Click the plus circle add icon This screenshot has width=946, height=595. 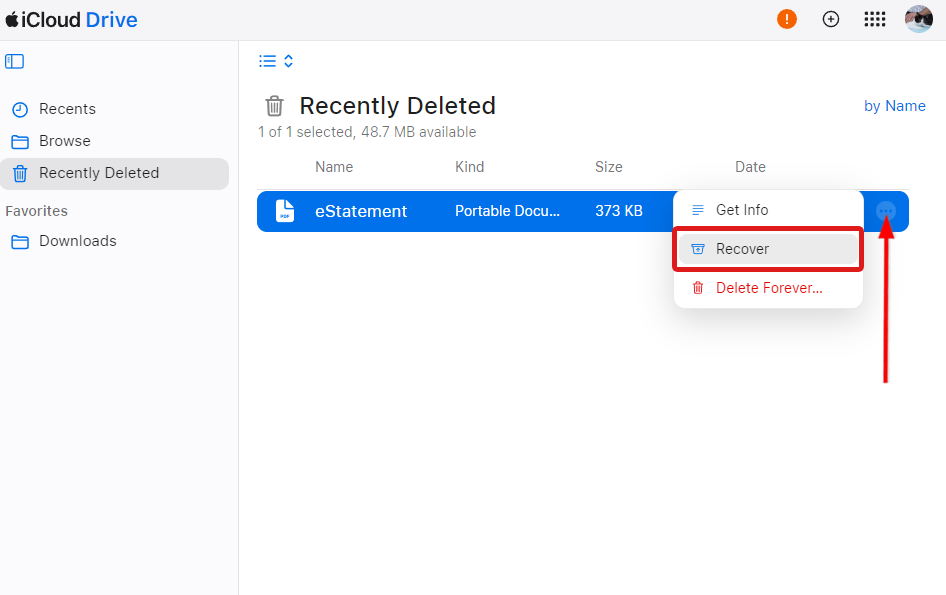pos(831,19)
